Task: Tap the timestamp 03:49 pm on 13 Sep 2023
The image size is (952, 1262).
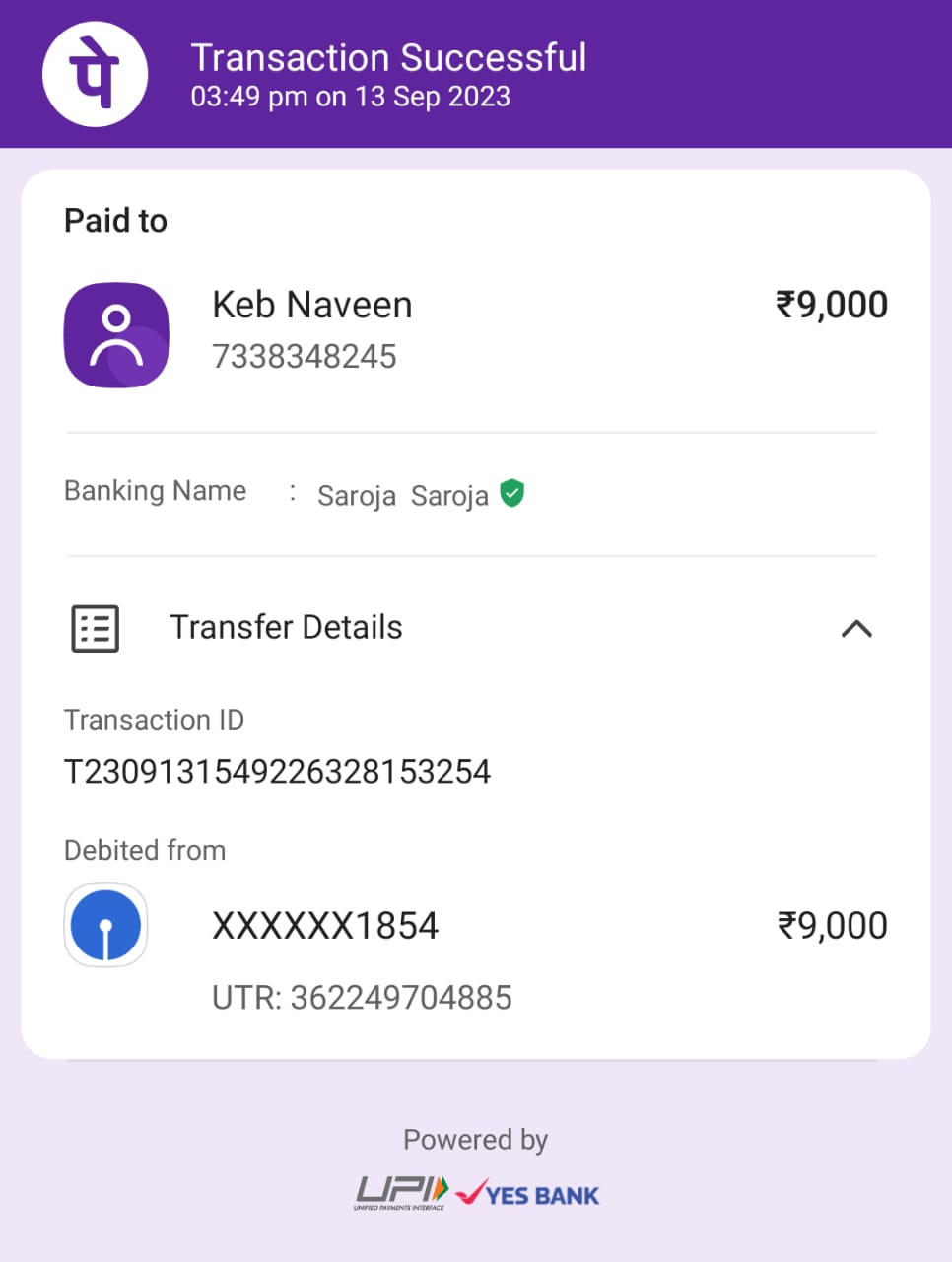Action: (350, 97)
